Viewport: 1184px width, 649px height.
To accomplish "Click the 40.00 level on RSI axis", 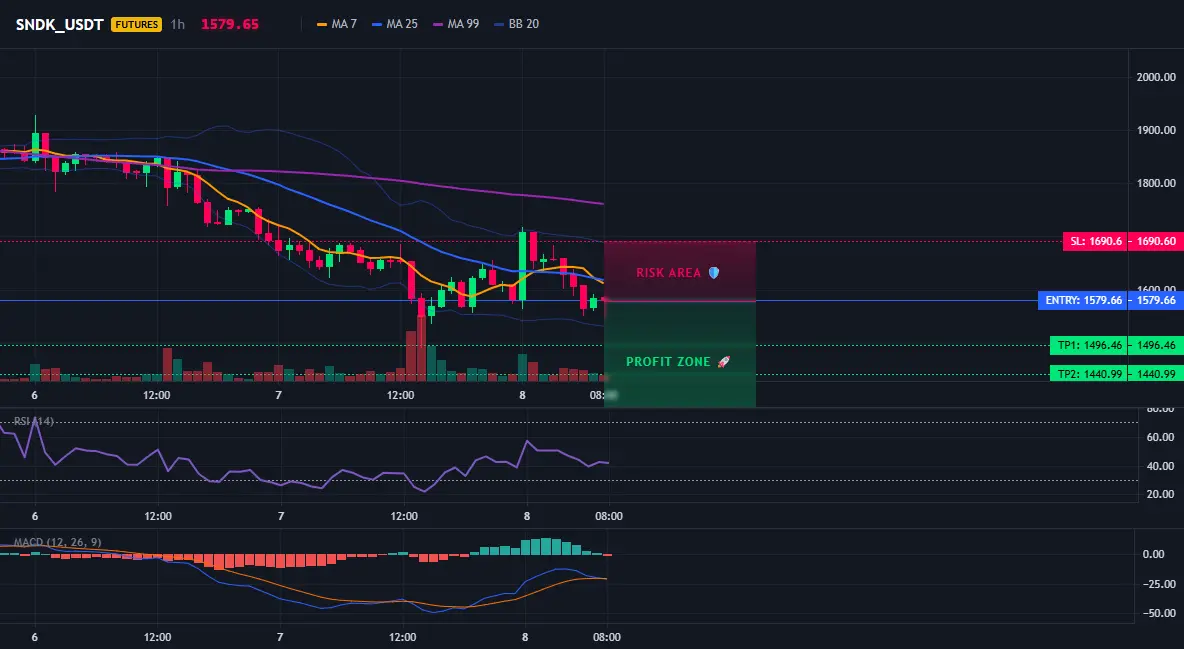I will pos(1161,466).
